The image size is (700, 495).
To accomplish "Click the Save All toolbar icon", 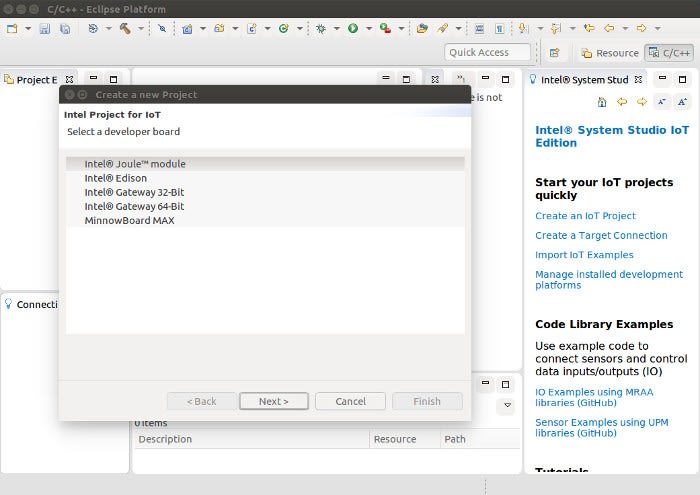I will [65, 29].
